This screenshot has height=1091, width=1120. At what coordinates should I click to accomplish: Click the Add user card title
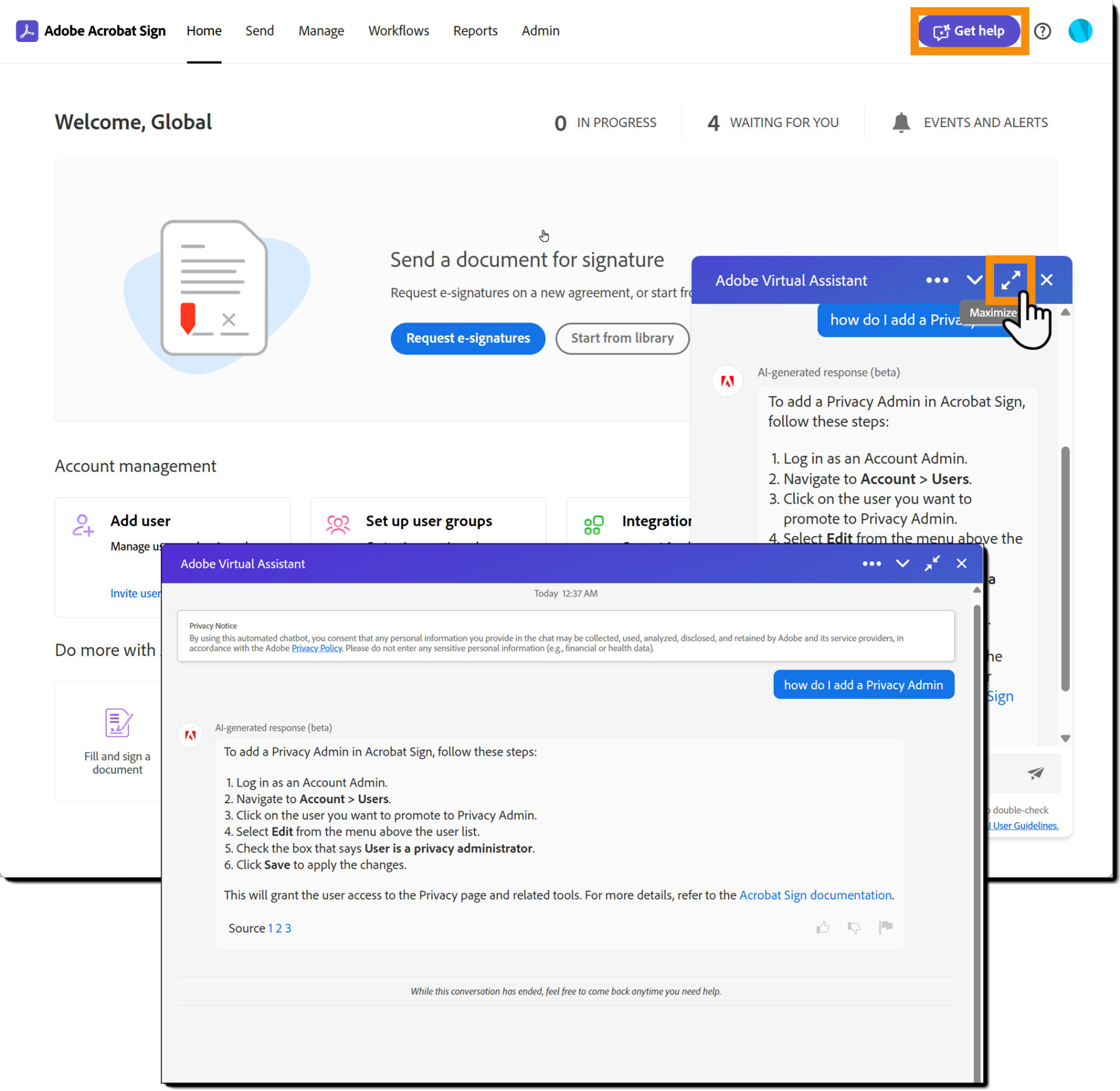point(141,521)
